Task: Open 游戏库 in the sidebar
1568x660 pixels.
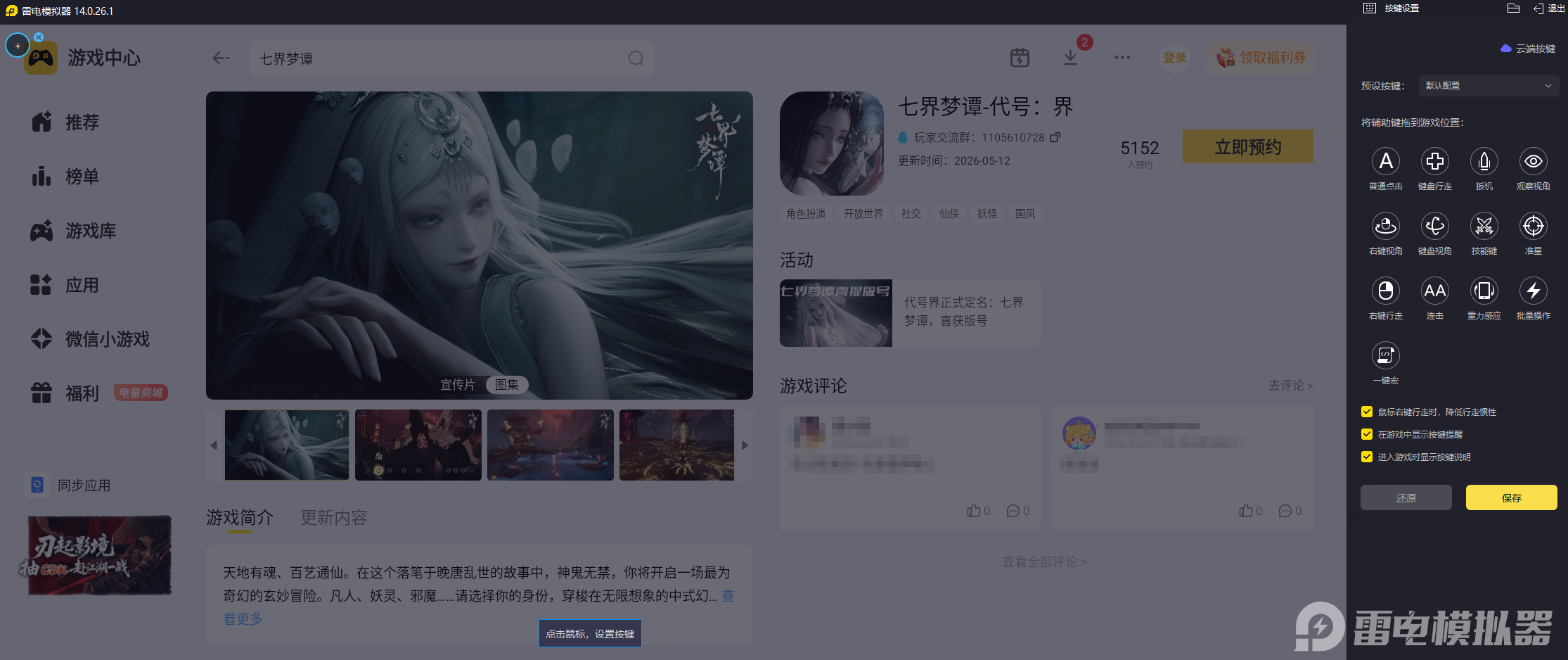Action: [73, 231]
